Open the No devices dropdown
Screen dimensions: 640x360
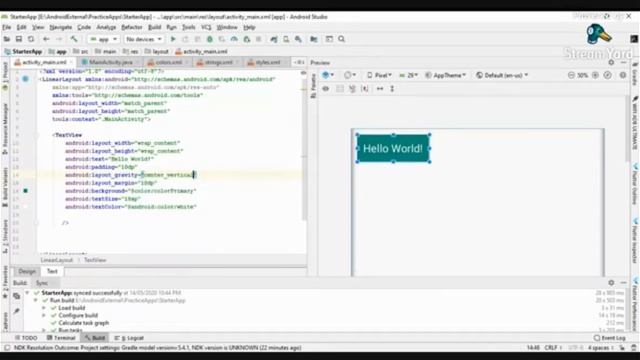pos(143,39)
